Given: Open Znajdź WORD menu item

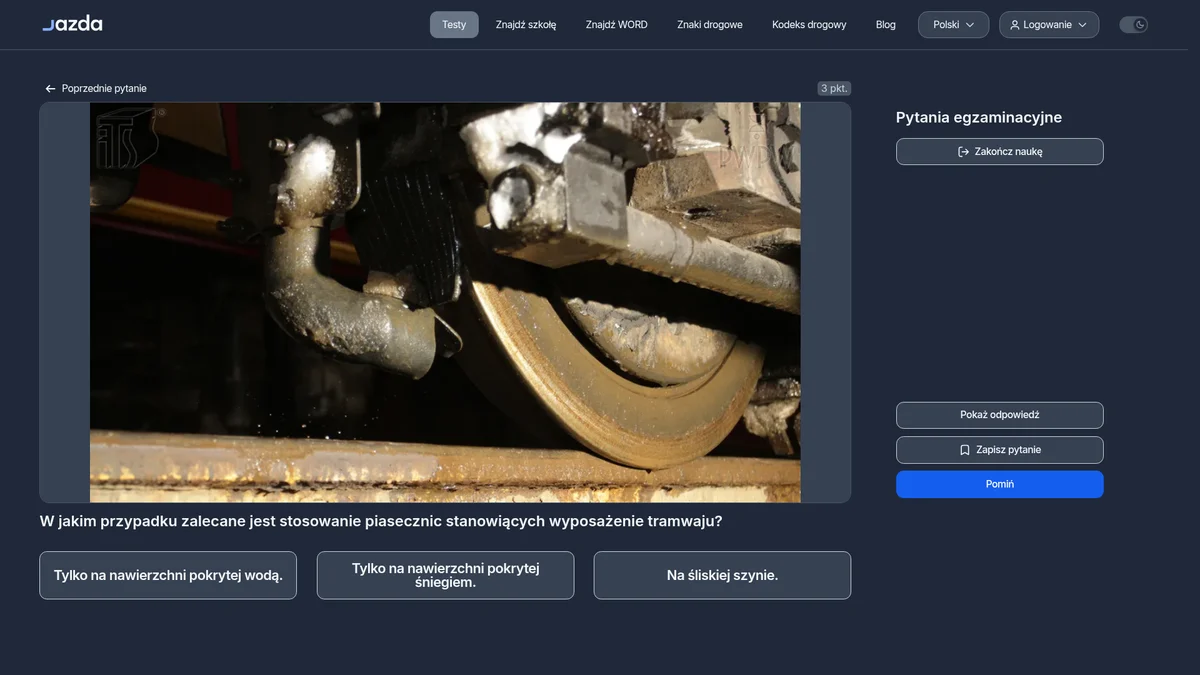Looking at the screenshot, I should point(617,25).
